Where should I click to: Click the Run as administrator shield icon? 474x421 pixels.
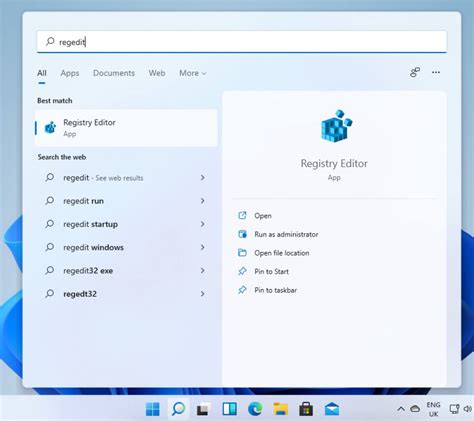(242, 234)
